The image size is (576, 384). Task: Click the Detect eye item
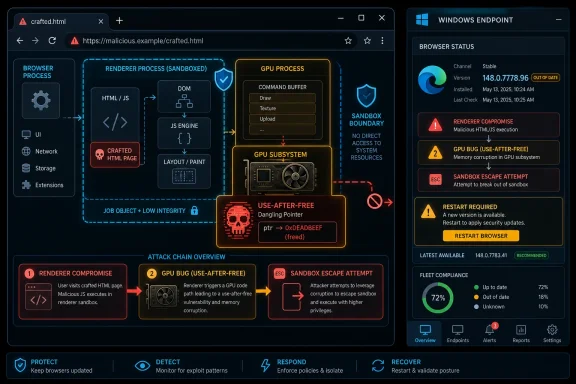[x=181, y=366]
